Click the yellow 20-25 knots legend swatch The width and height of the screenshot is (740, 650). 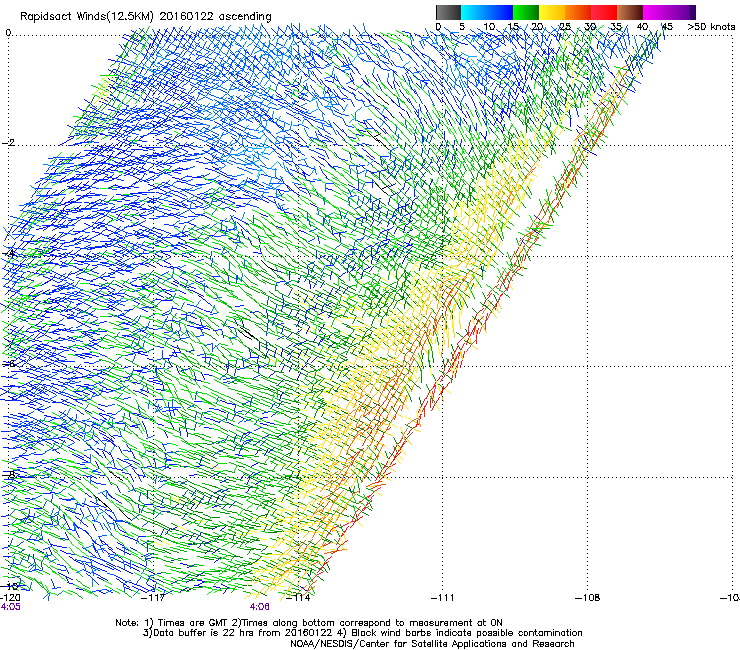[552, 12]
